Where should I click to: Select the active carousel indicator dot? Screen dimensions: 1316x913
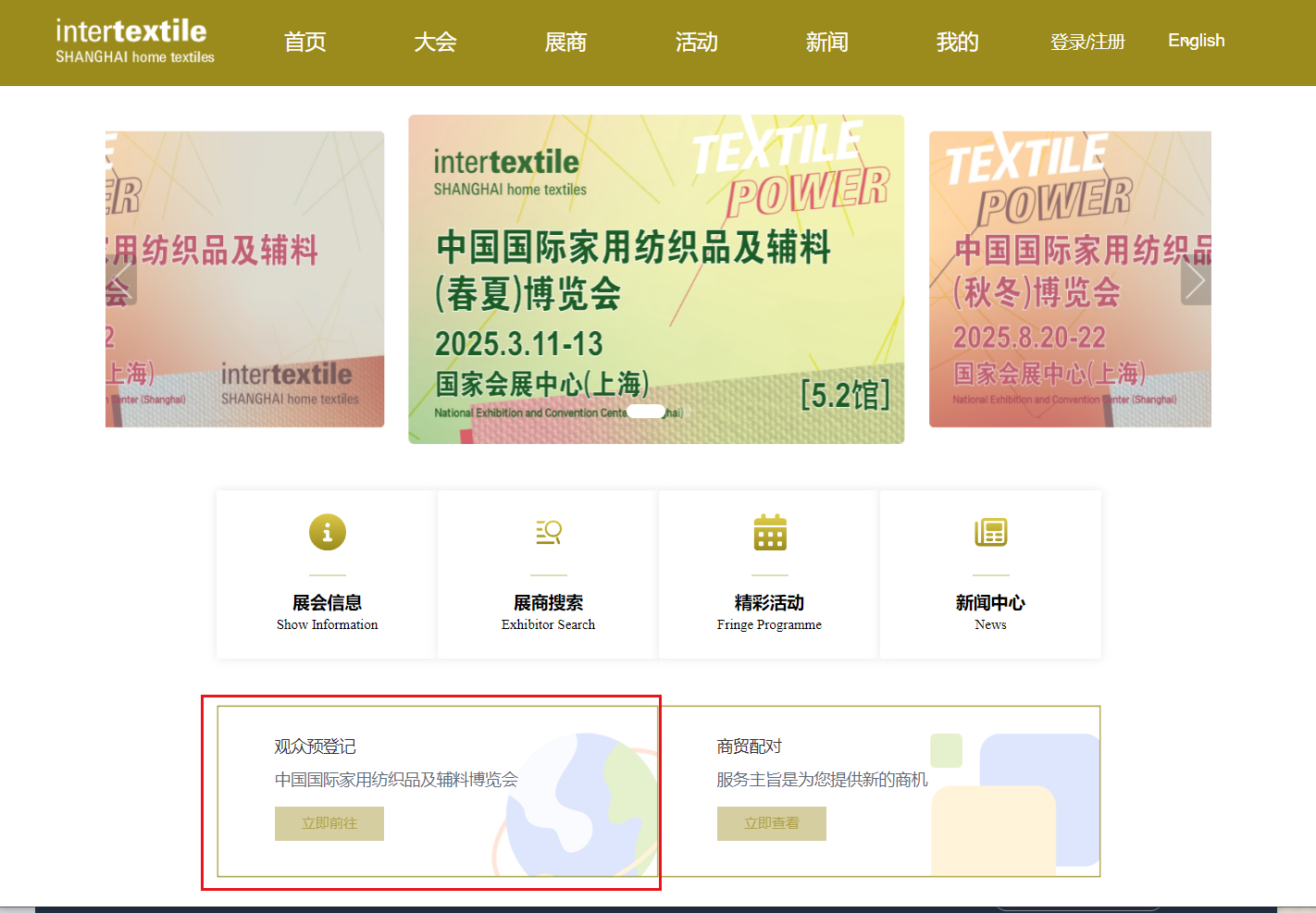click(646, 411)
